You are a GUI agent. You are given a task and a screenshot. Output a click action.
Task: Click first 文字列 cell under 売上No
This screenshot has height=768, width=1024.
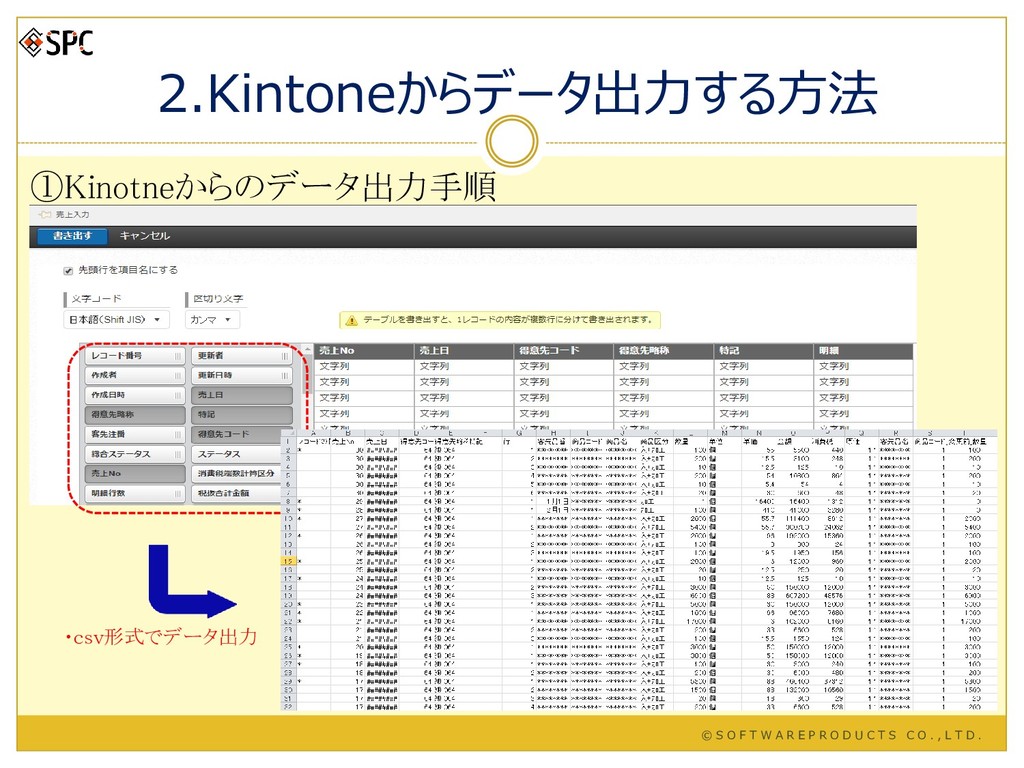click(364, 366)
